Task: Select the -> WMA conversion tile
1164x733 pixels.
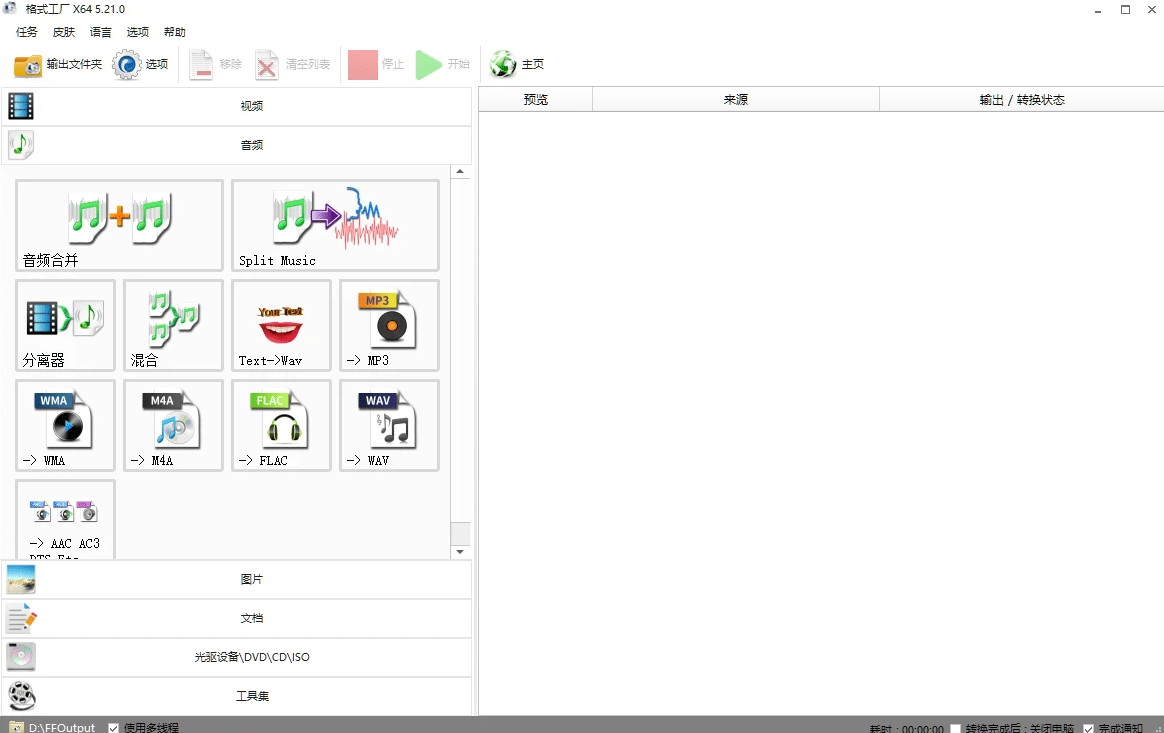Action: [x=65, y=426]
